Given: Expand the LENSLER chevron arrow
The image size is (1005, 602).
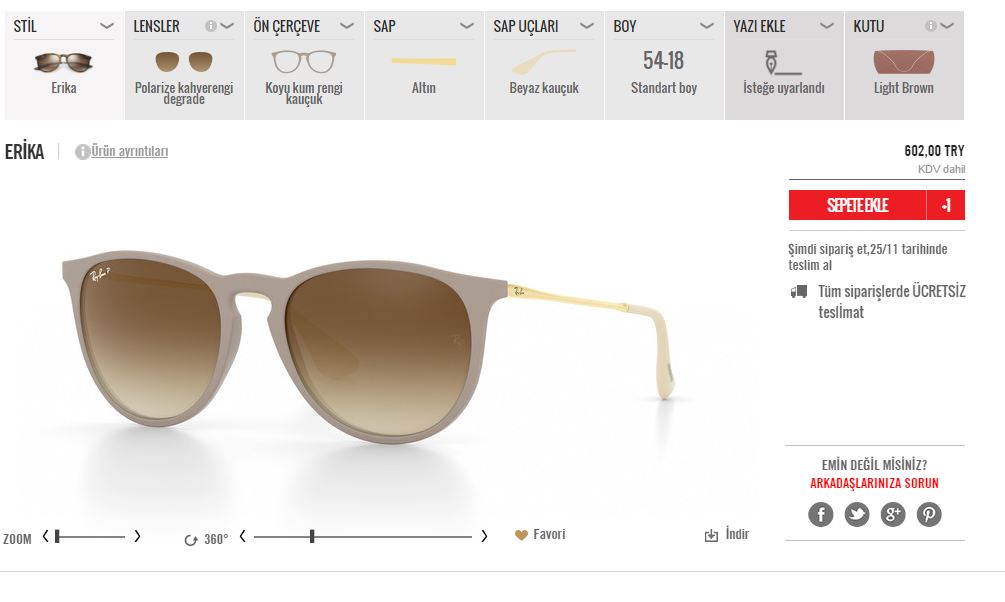Looking at the screenshot, I should tap(227, 26).
